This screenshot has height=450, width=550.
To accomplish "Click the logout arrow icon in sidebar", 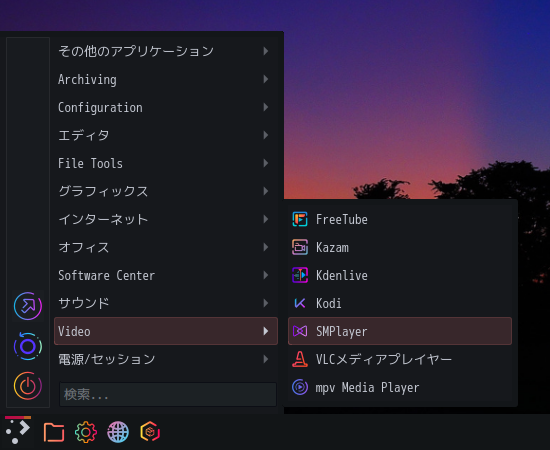I will [28, 306].
